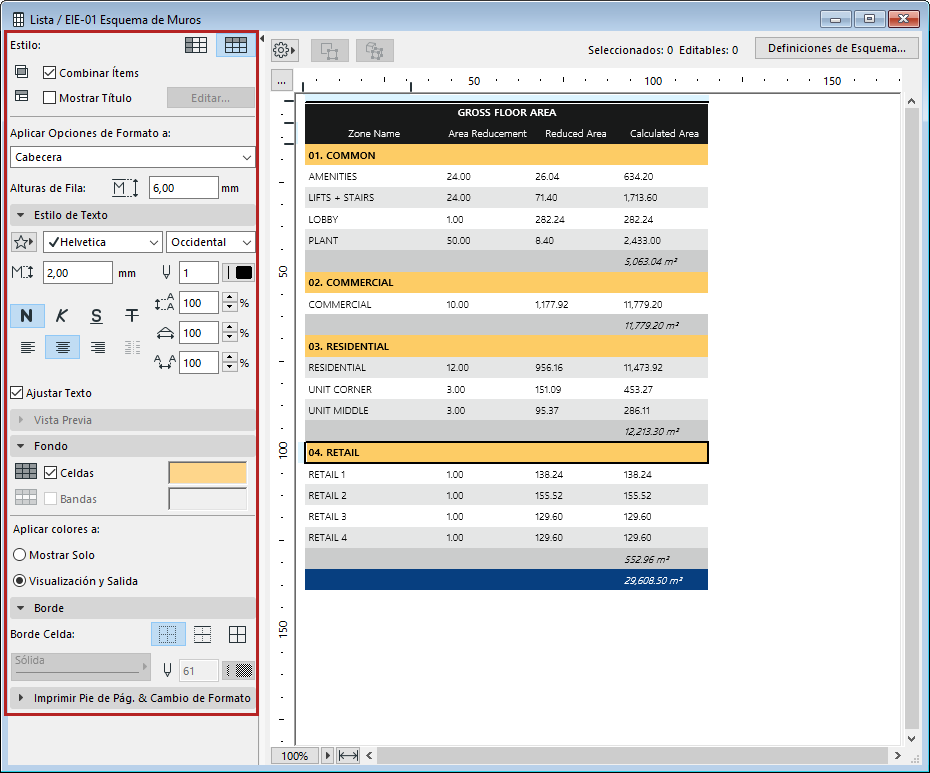
Task: Select center text alignment icon
Action: pos(62,347)
